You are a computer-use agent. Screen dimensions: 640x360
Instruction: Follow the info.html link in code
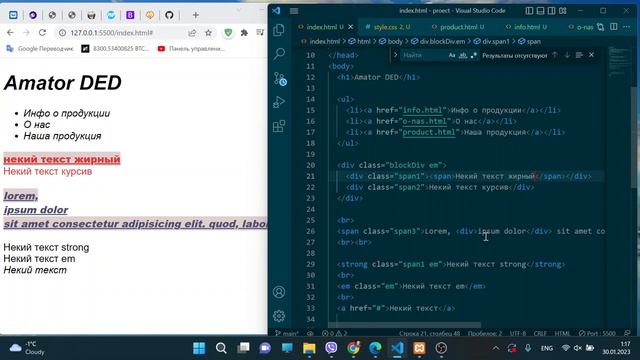point(422,110)
